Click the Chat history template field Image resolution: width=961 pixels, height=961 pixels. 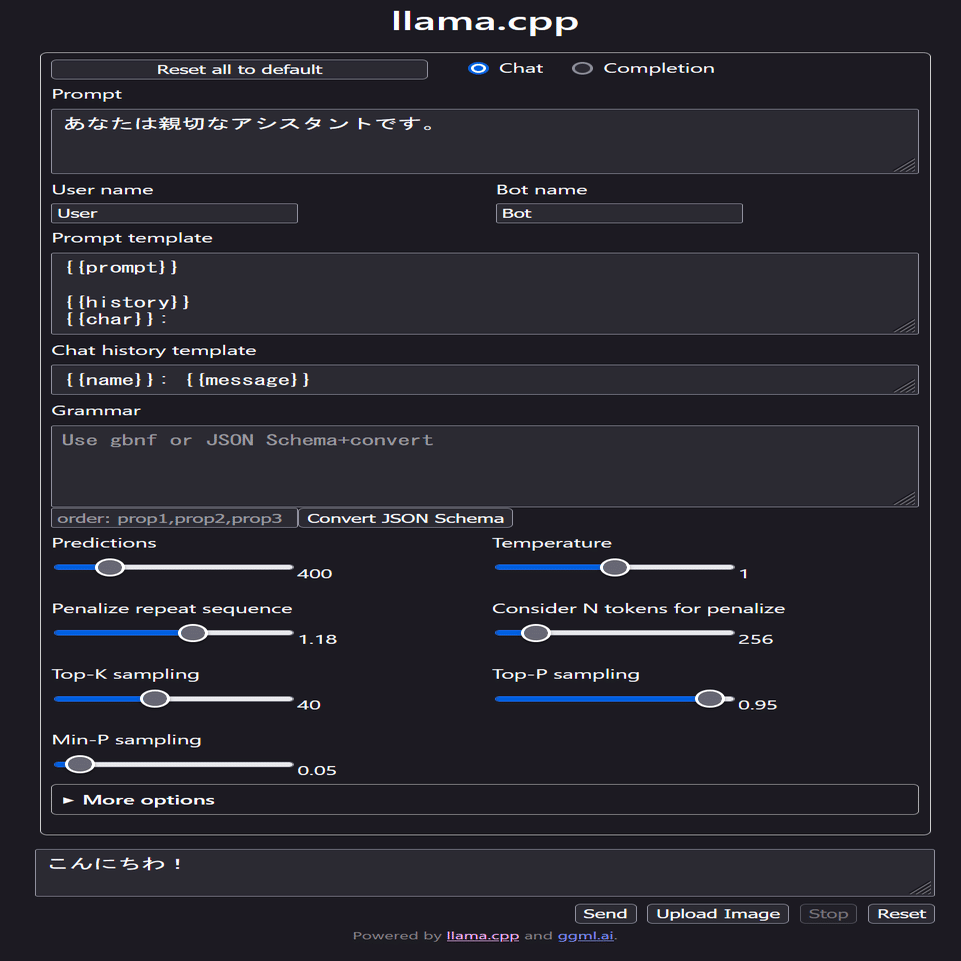485,380
